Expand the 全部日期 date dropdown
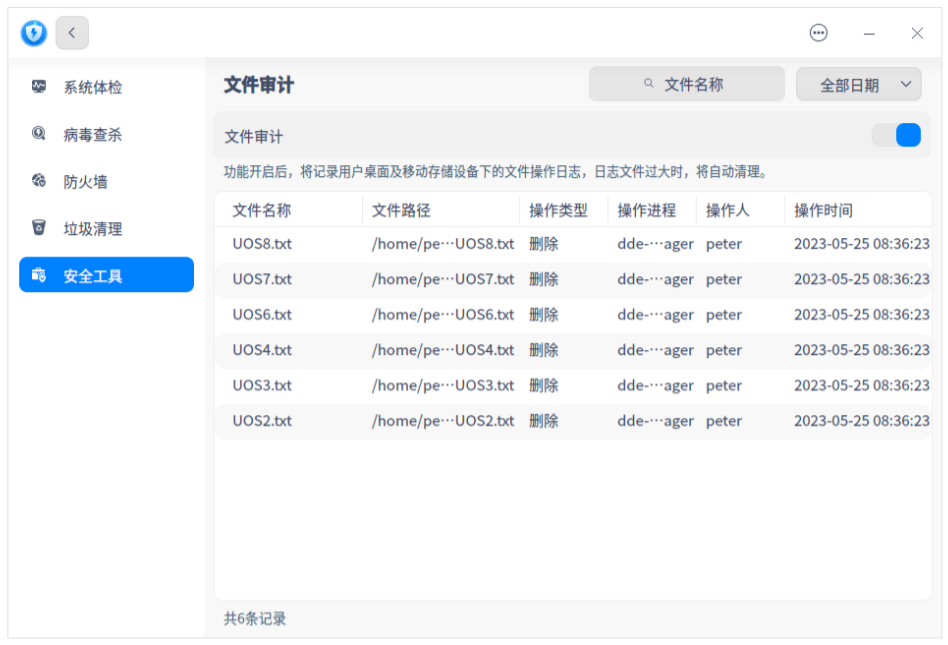Screen dimensions: 948x645 859,85
